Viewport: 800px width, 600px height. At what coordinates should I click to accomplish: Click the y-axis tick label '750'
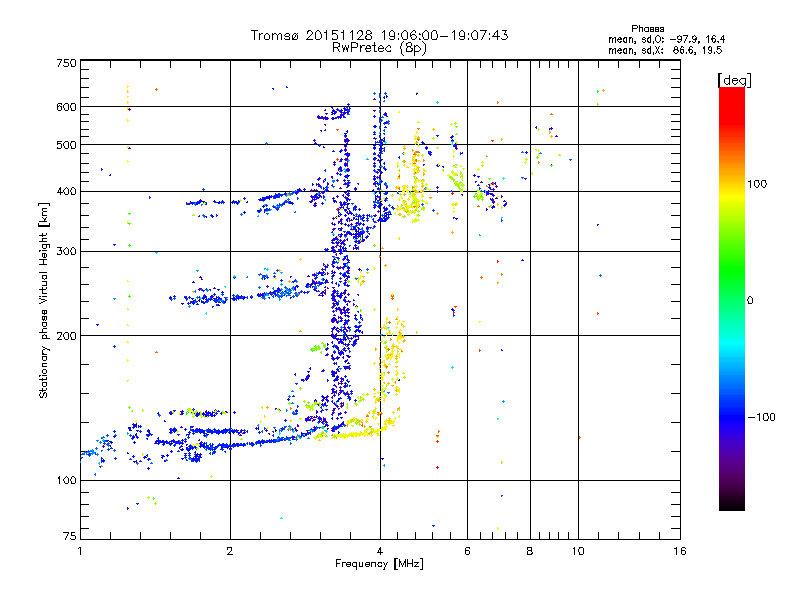point(66,63)
